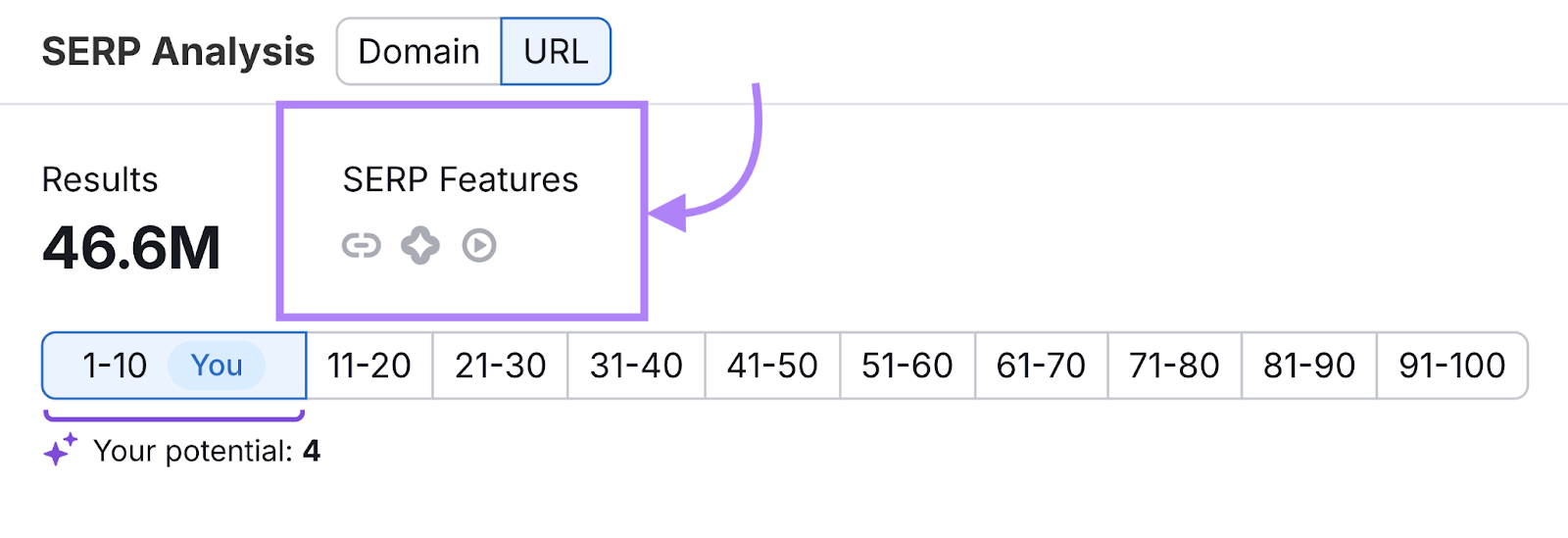The width and height of the screenshot is (1568, 538).
Task: Switch to the 71-80 range tab
Action: point(1174,366)
